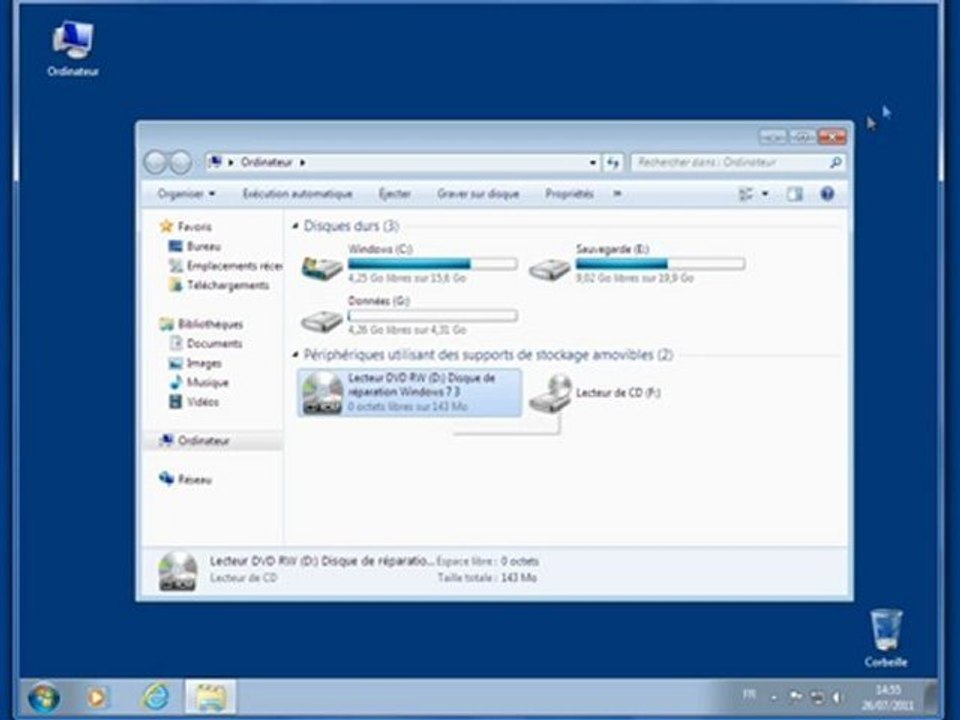The height and width of the screenshot is (720, 960).
Task: Select the Sauvegarde (E:) drive icon
Action: coord(549,269)
